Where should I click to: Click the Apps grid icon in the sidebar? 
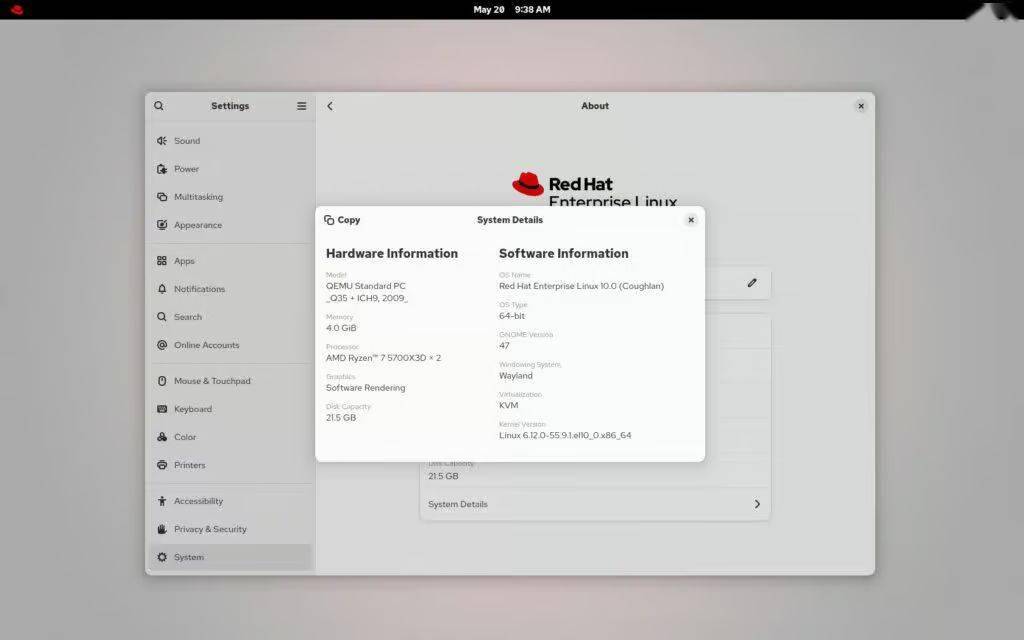[162, 261]
